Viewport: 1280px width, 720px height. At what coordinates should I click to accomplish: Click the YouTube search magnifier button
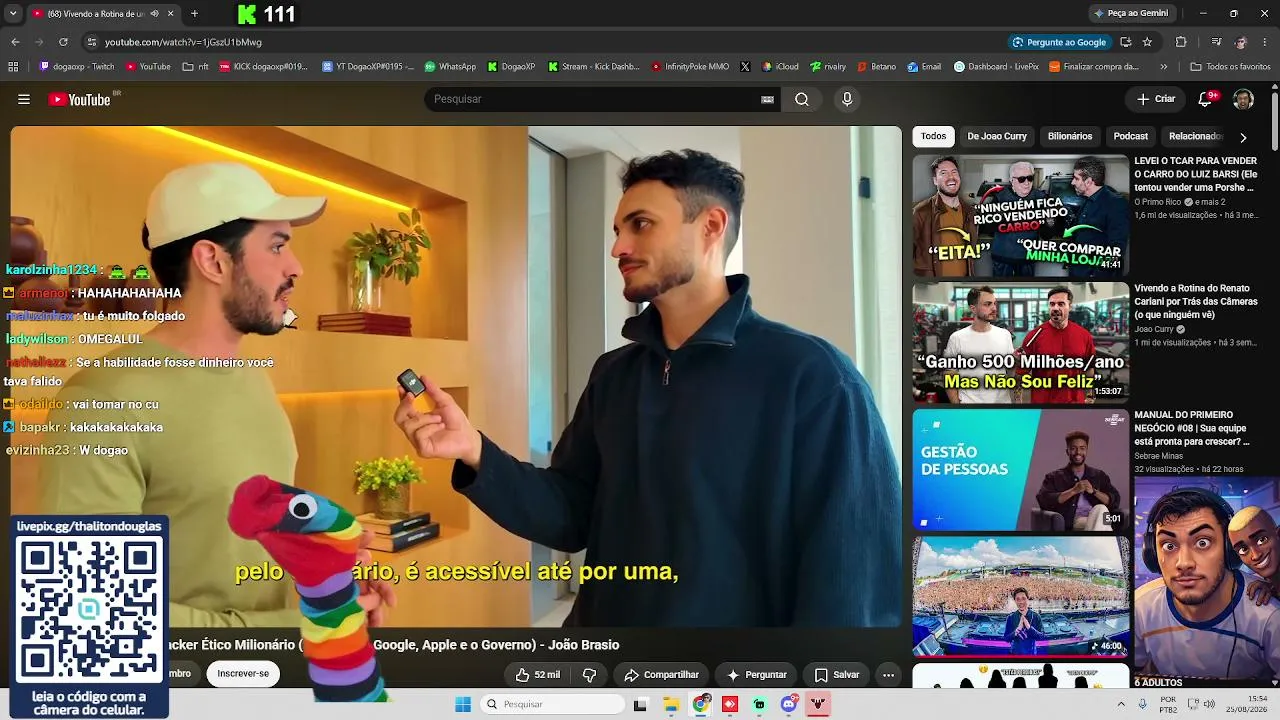(x=802, y=99)
